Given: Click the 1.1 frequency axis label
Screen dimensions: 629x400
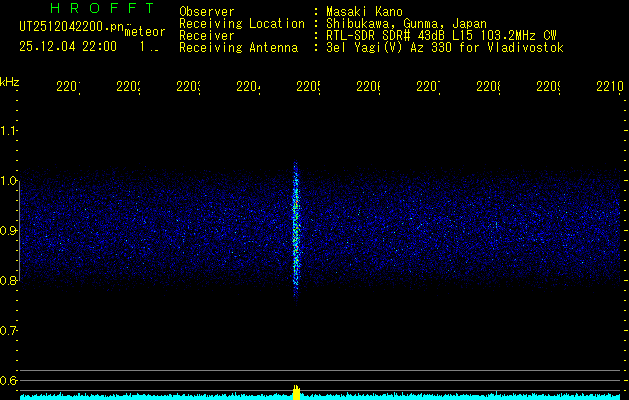Looking at the screenshot, I should pyautogui.click(x=9, y=131).
